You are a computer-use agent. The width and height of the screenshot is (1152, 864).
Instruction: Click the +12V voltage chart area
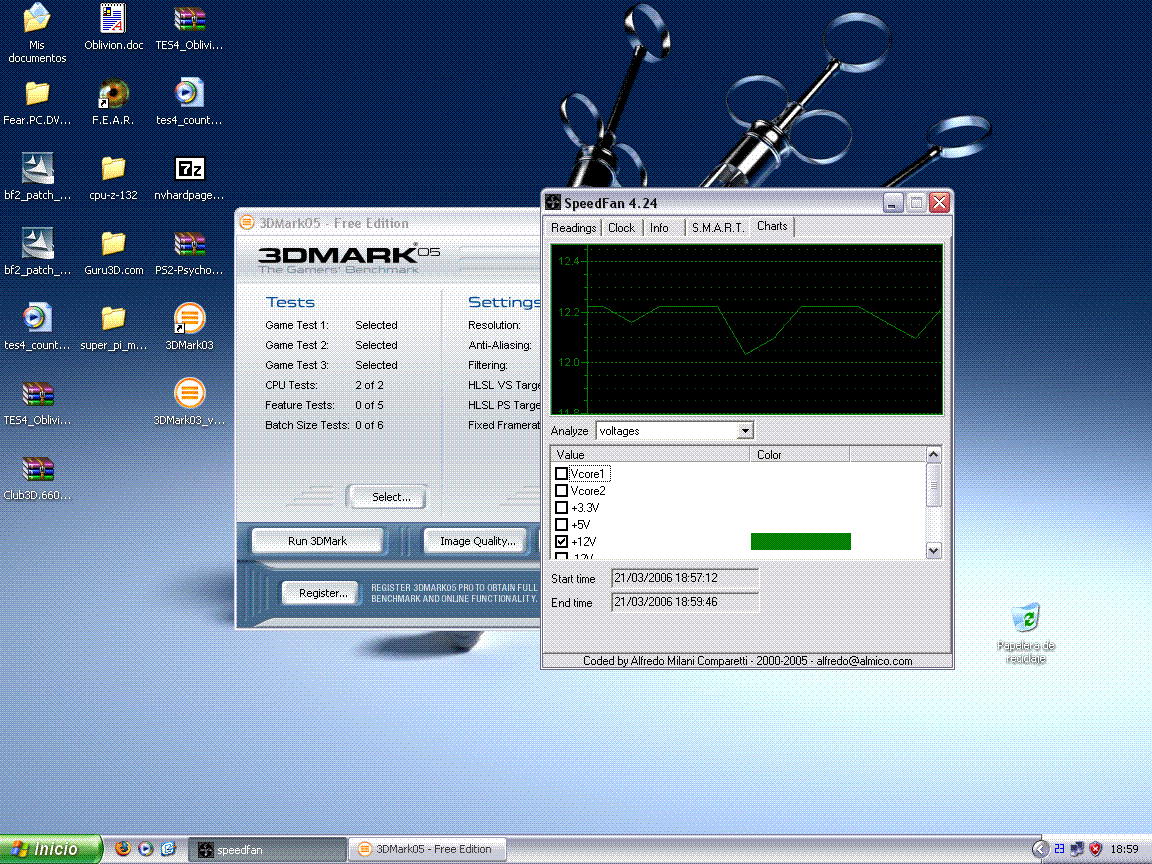[x=746, y=329]
